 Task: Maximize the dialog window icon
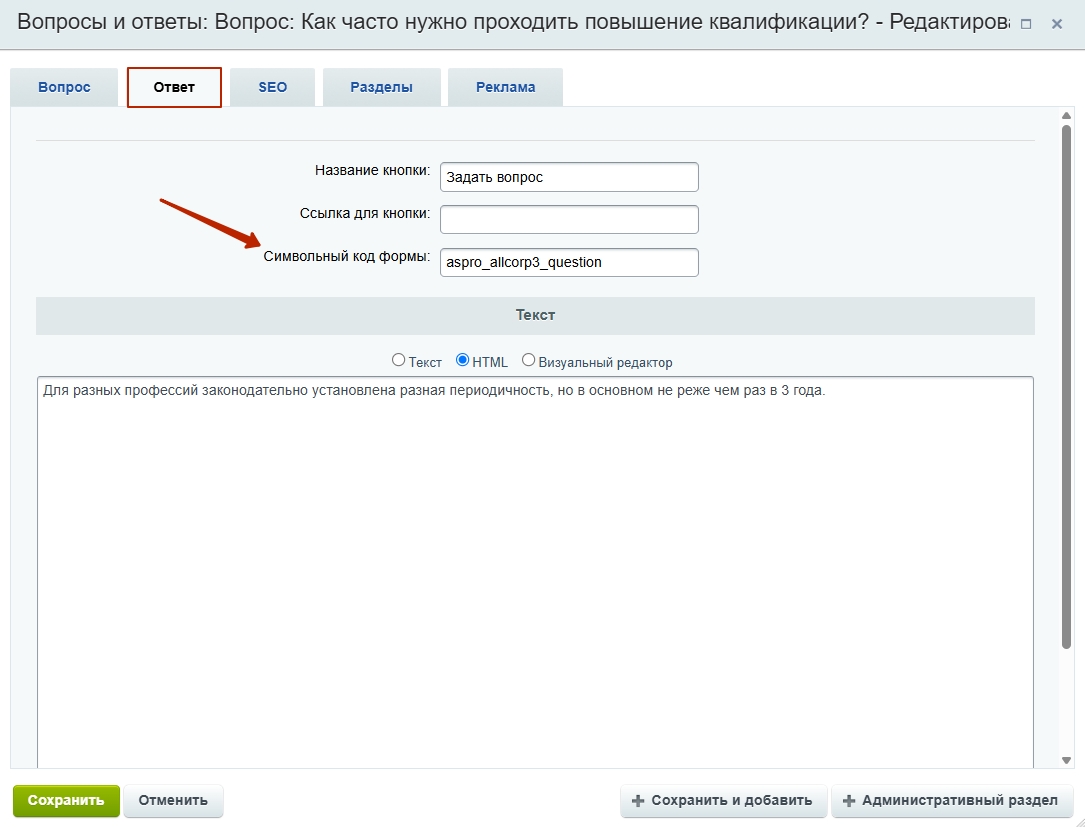point(1026,24)
